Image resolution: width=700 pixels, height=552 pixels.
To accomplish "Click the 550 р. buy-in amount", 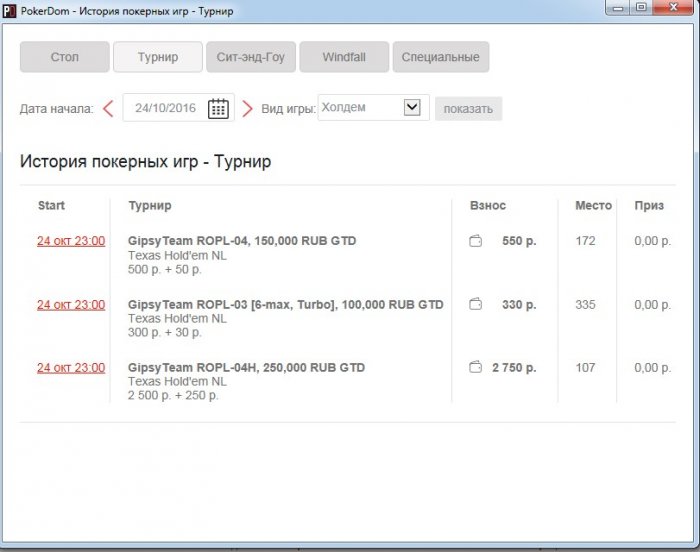I will [519, 241].
